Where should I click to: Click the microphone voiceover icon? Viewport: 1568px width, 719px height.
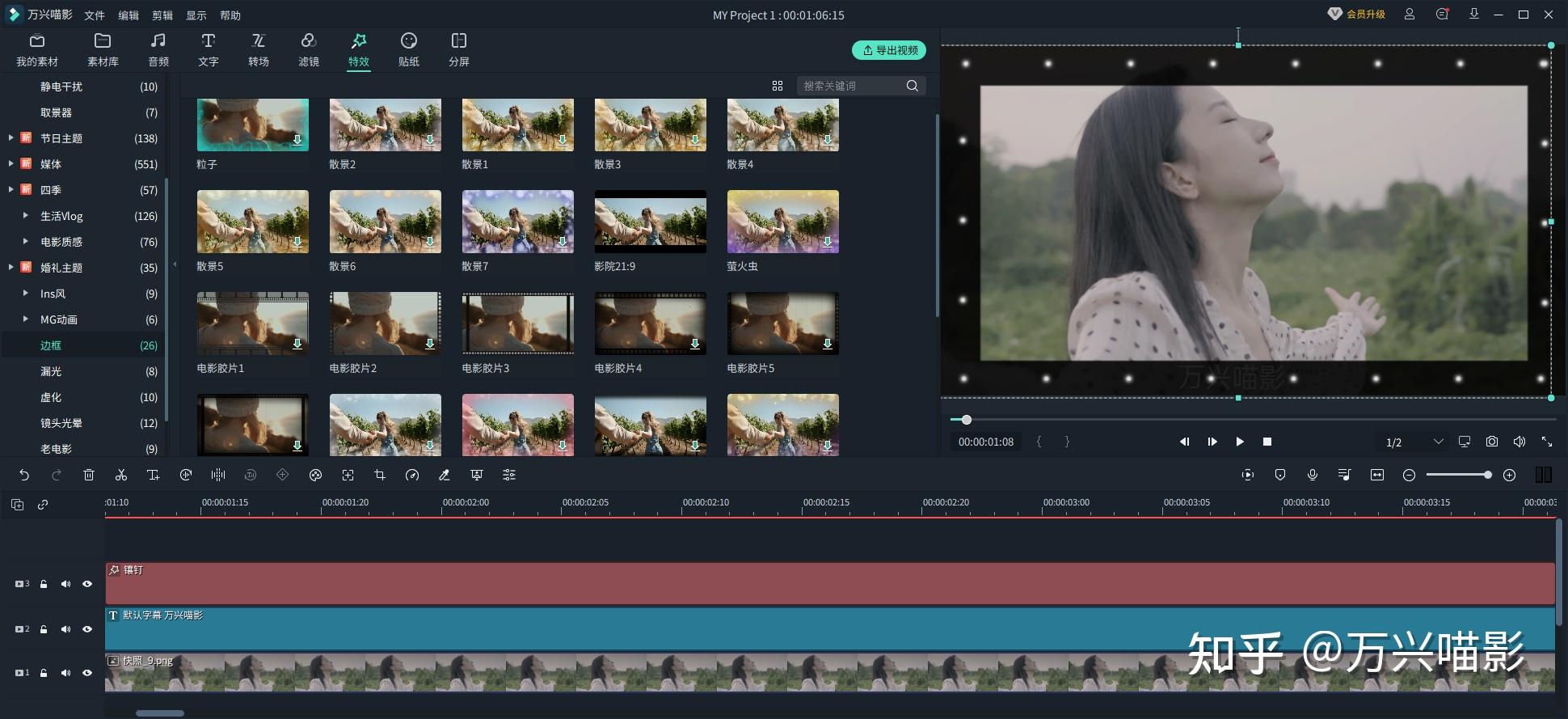pyautogui.click(x=1313, y=476)
